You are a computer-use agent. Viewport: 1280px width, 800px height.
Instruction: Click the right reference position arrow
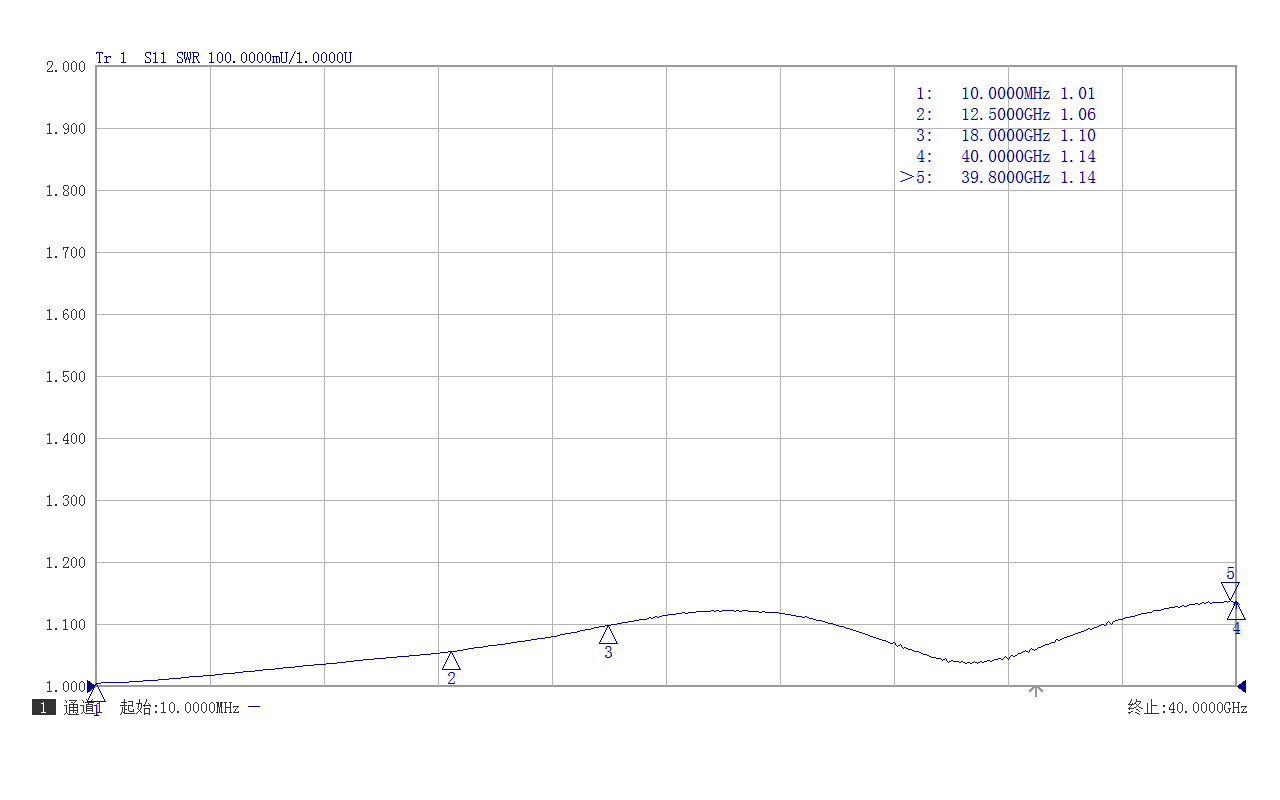click(x=1241, y=687)
